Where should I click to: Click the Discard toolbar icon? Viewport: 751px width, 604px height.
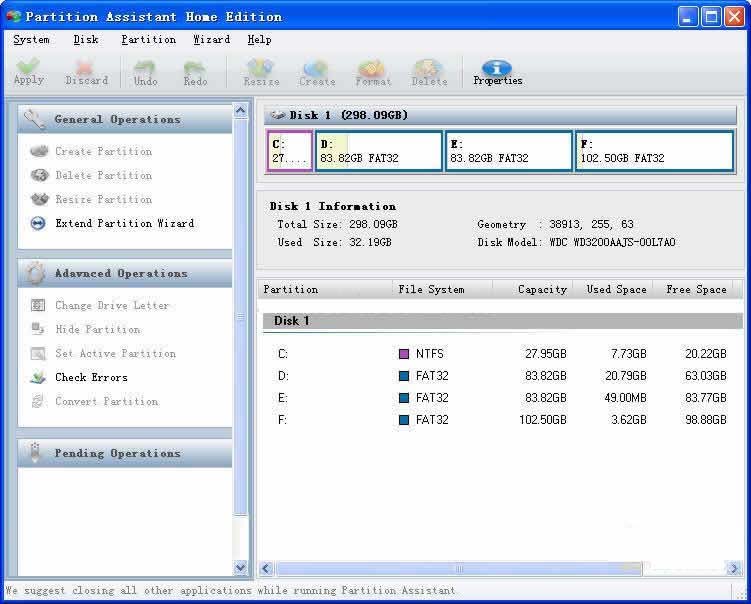click(86, 72)
